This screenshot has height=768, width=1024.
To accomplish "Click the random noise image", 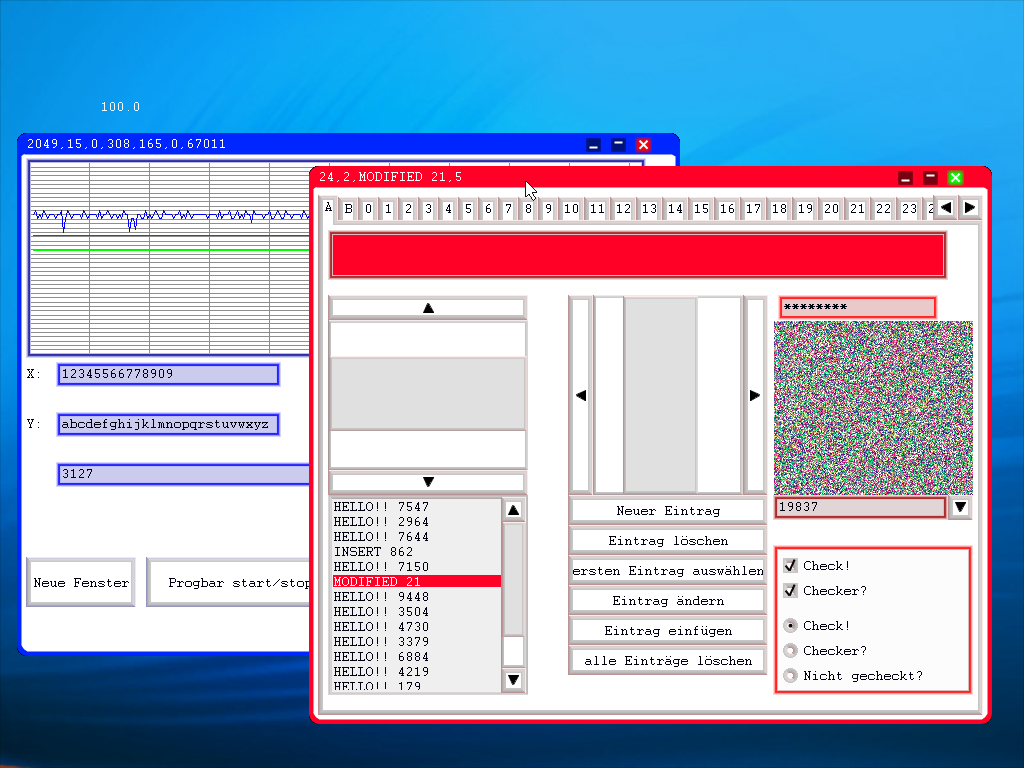I will tap(873, 408).
